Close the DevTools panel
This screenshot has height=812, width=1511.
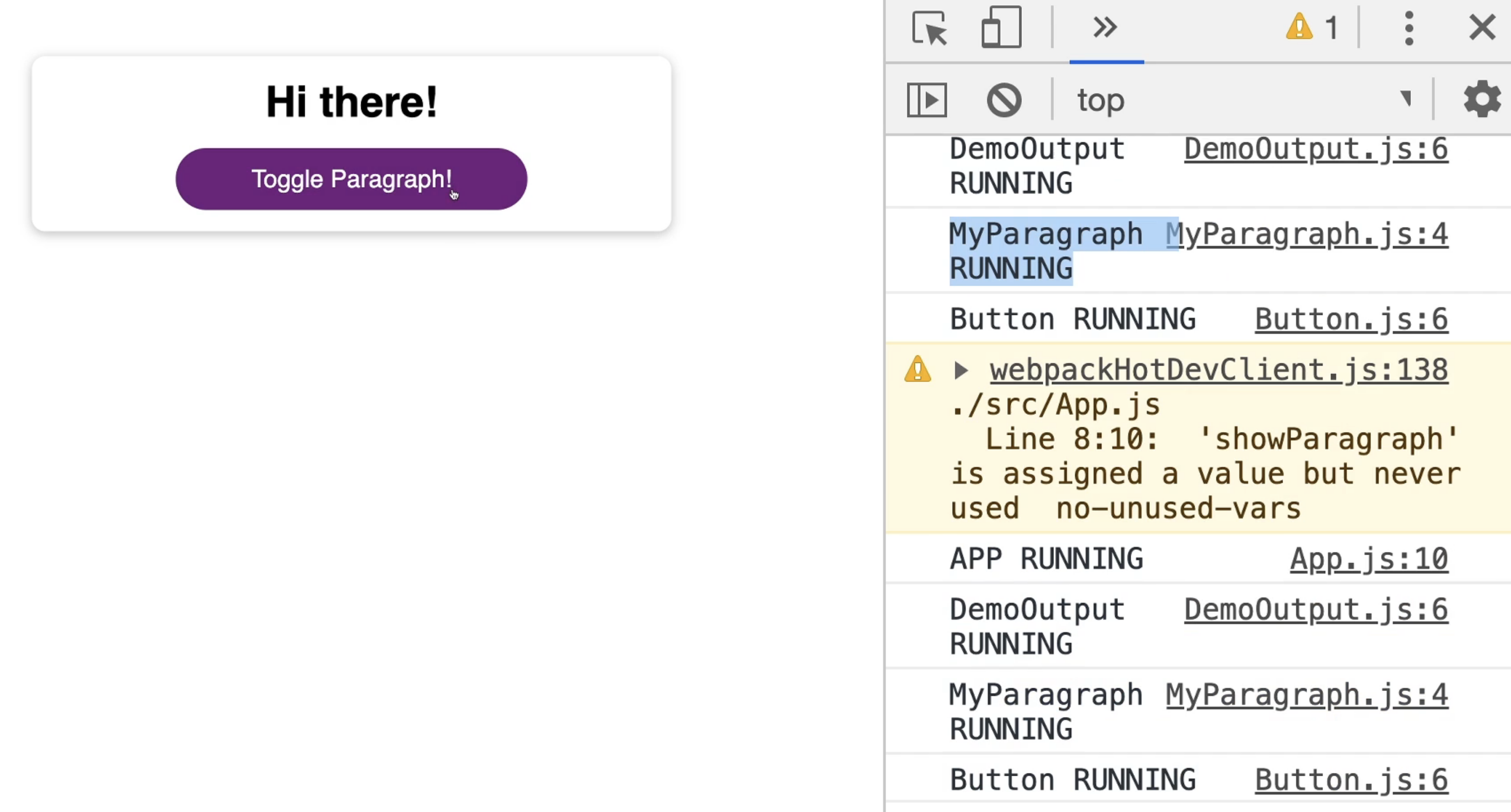pos(1482,28)
